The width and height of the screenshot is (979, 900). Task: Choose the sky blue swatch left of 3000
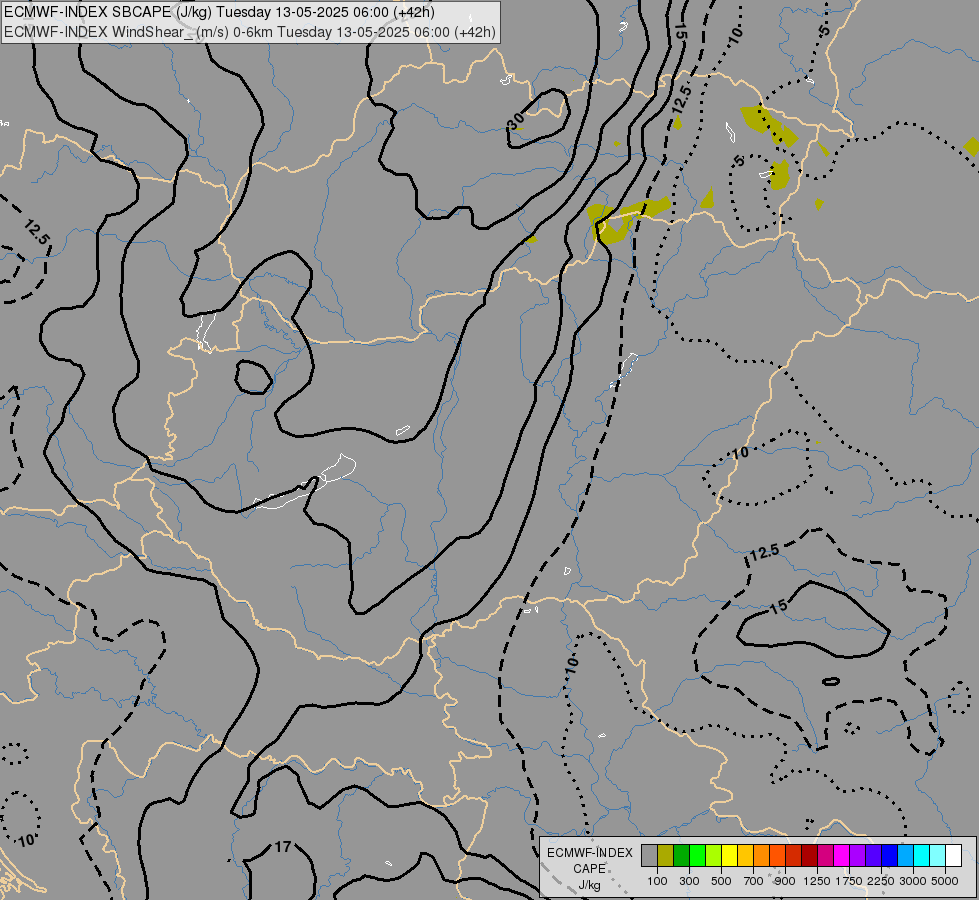(x=905, y=855)
